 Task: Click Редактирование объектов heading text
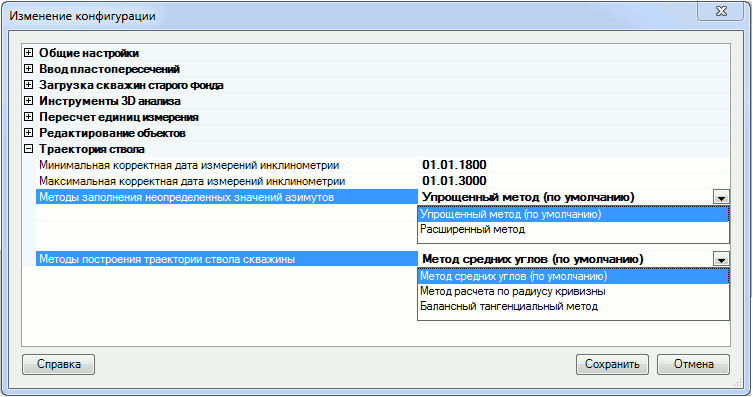pos(112,133)
